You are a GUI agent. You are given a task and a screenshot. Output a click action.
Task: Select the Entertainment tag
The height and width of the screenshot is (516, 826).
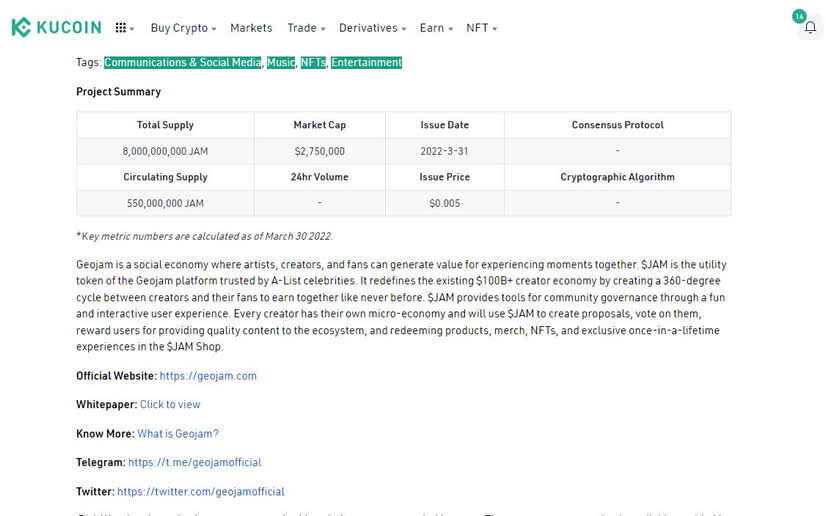366,63
